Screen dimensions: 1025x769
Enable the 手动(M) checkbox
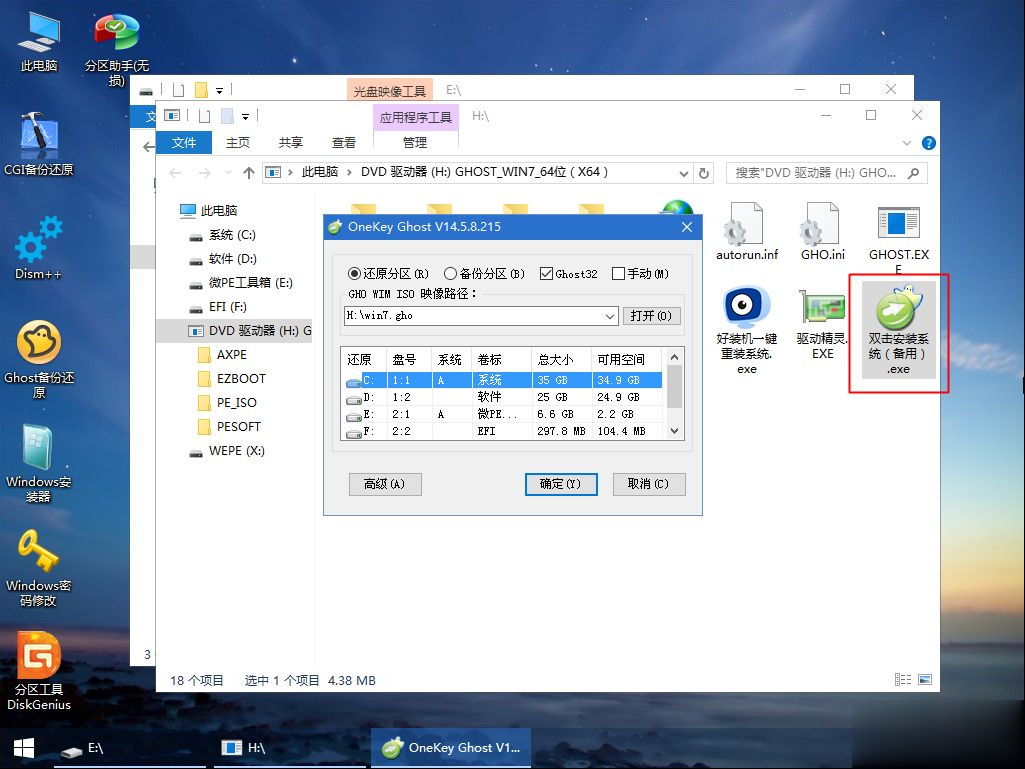click(640, 273)
